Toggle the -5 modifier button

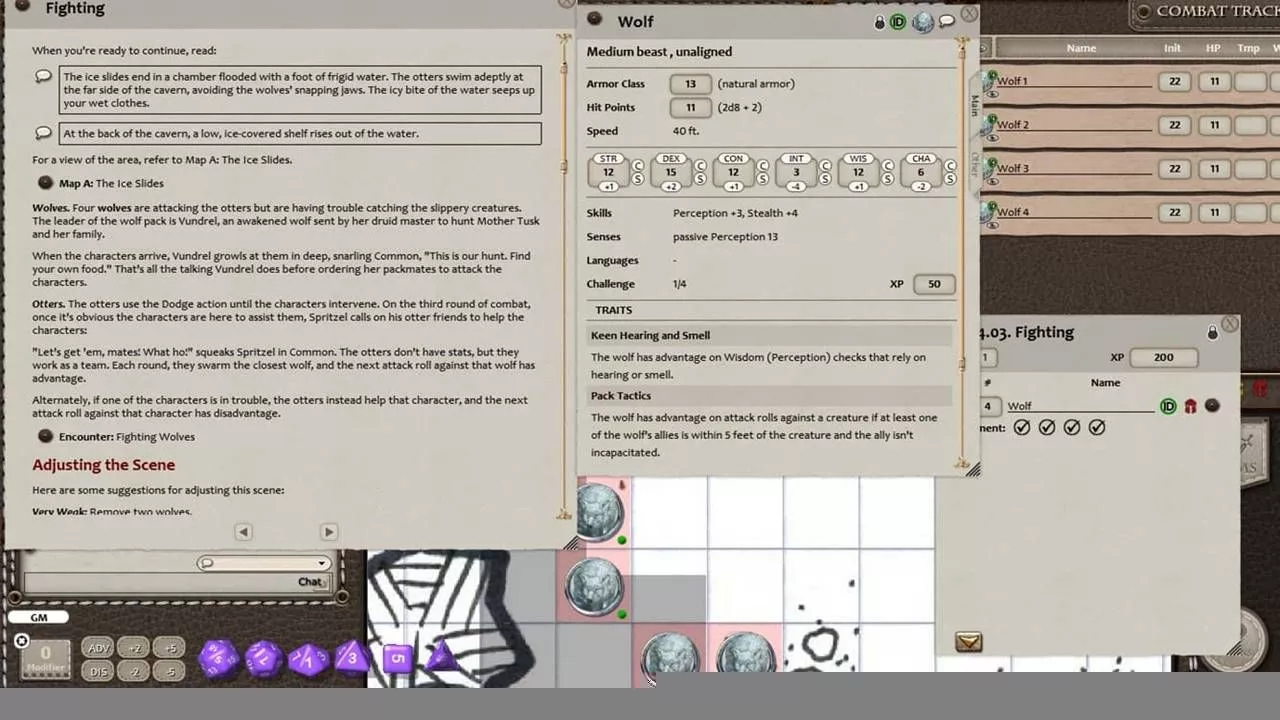click(170, 672)
